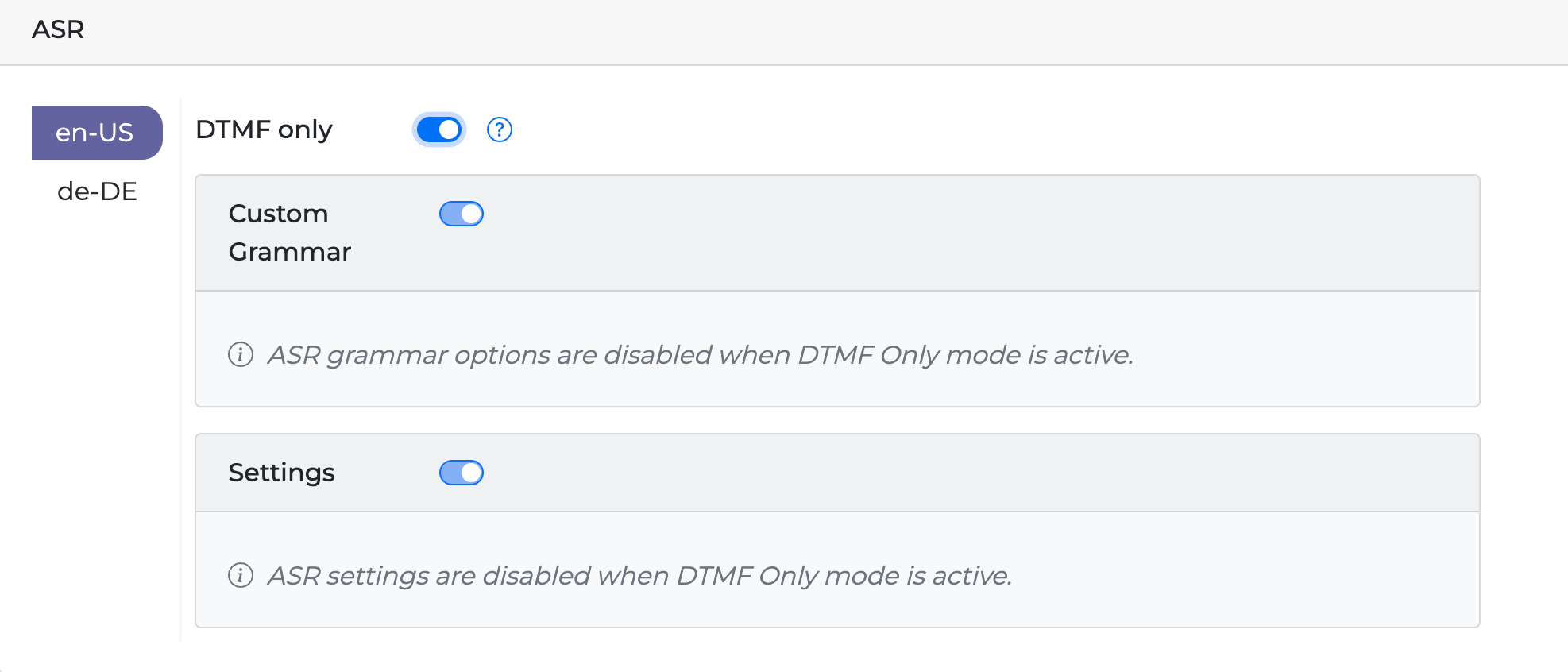Viewport: 1568px width, 672px height.
Task: Click the info icon beside ASR settings message
Action: (241, 575)
